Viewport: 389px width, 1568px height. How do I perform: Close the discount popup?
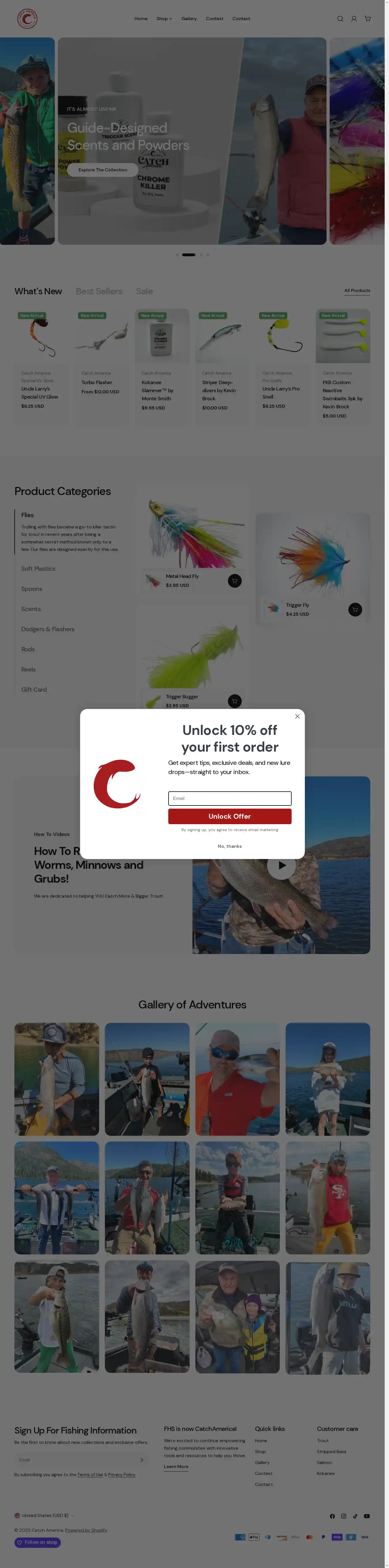(x=297, y=716)
